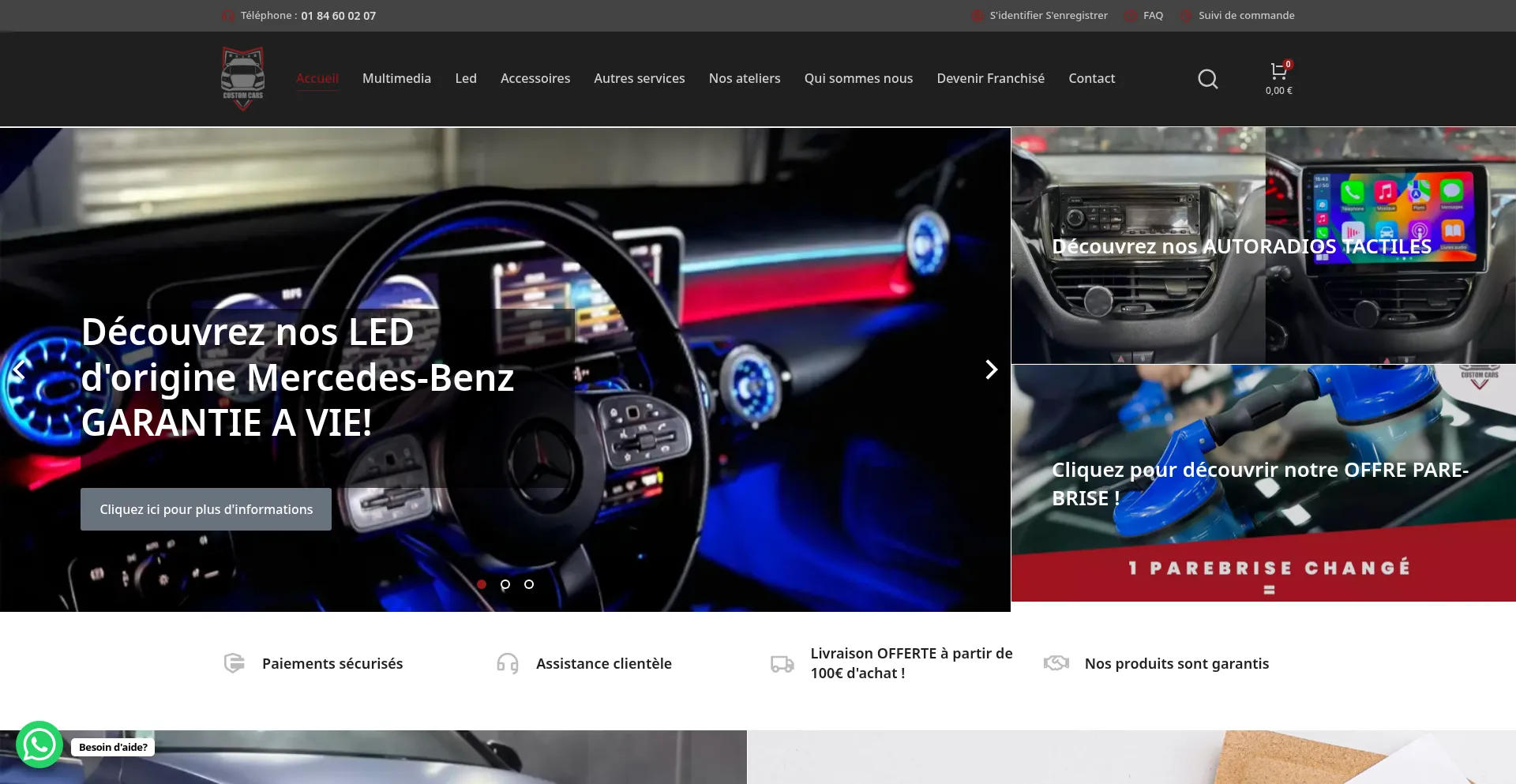
Task: Click the handshake guarantee icon
Action: coord(1056,663)
